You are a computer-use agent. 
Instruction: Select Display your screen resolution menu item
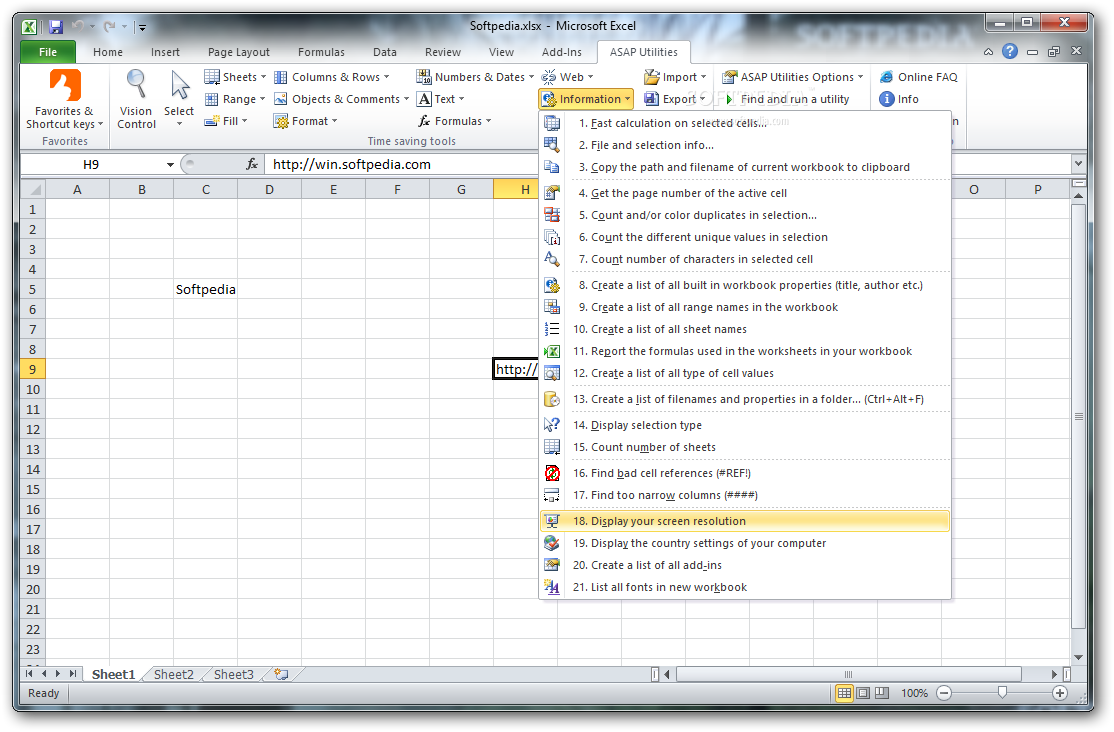(745, 521)
